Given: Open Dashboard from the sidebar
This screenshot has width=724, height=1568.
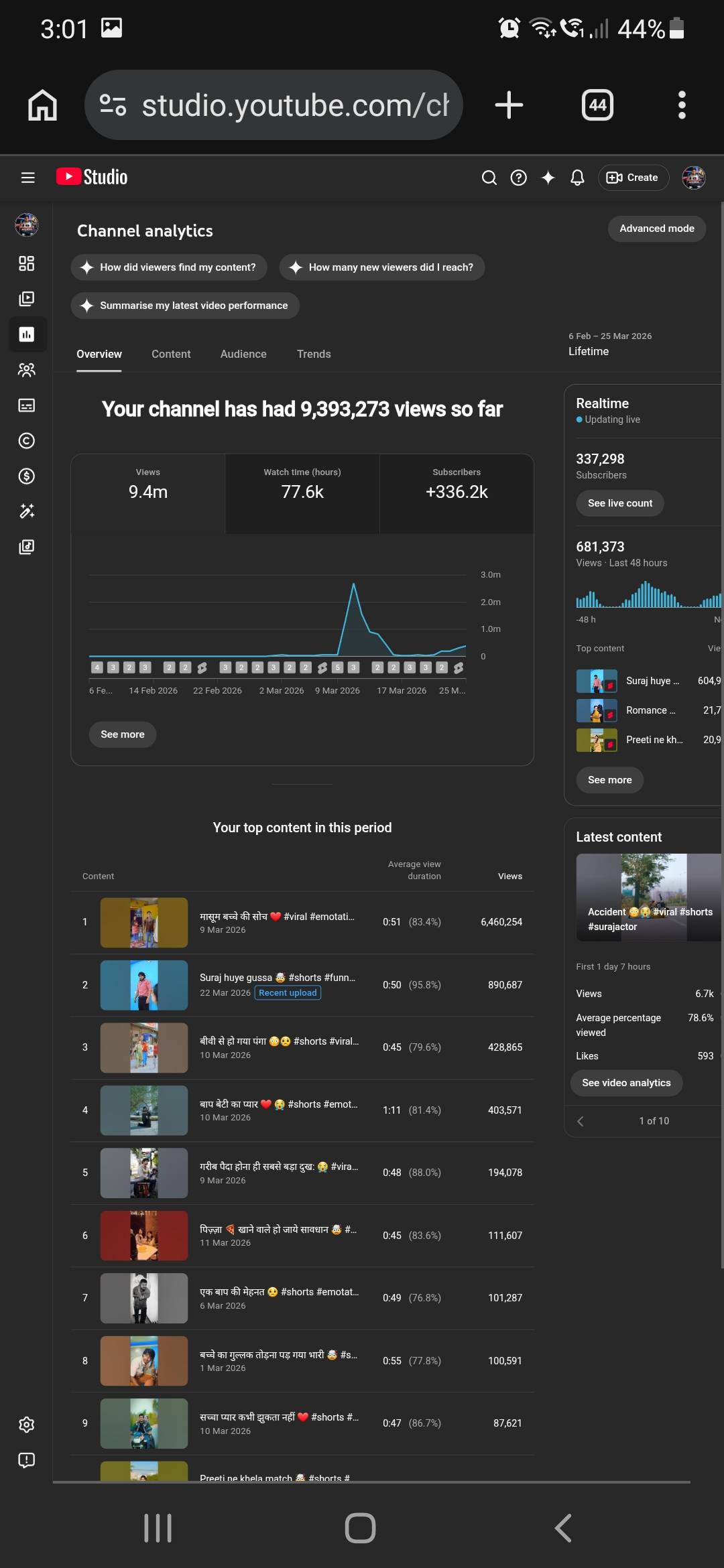Looking at the screenshot, I should (27, 263).
